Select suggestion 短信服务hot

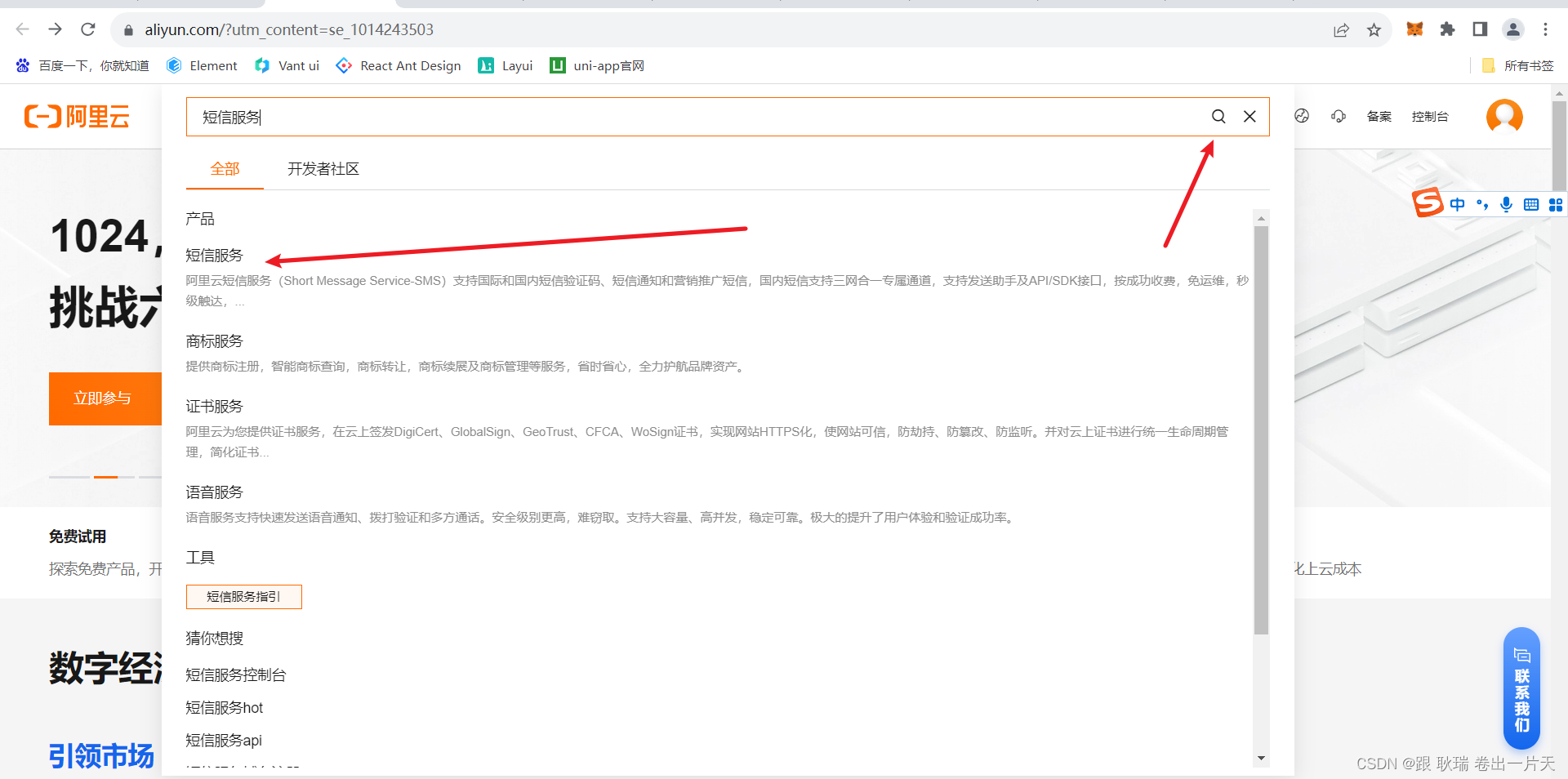coord(225,708)
